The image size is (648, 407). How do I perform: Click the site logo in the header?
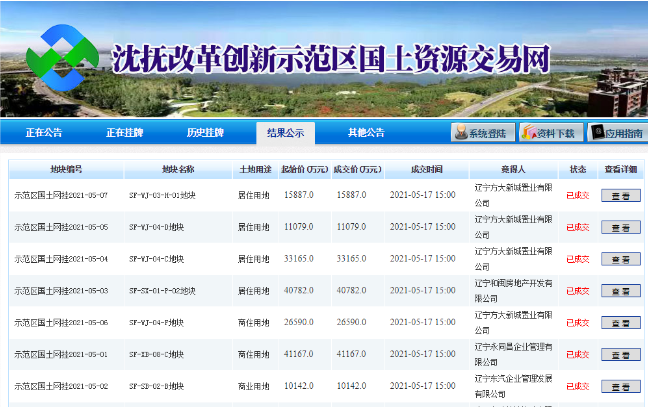pos(61,57)
